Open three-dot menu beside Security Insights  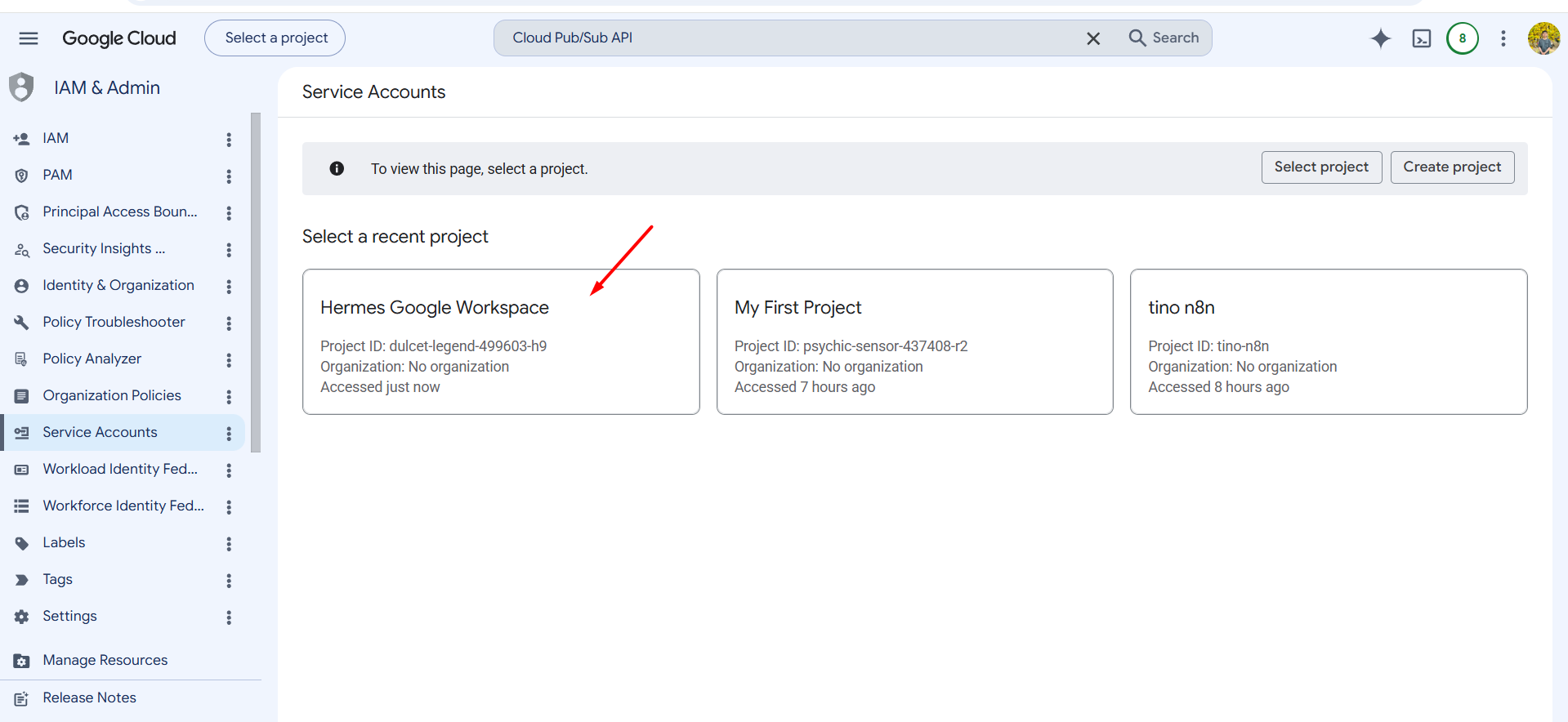(x=229, y=250)
